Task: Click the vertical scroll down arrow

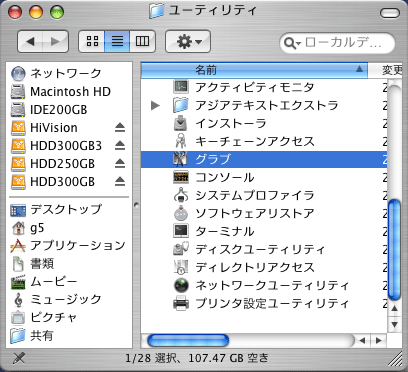Action: click(x=395, y=324)
